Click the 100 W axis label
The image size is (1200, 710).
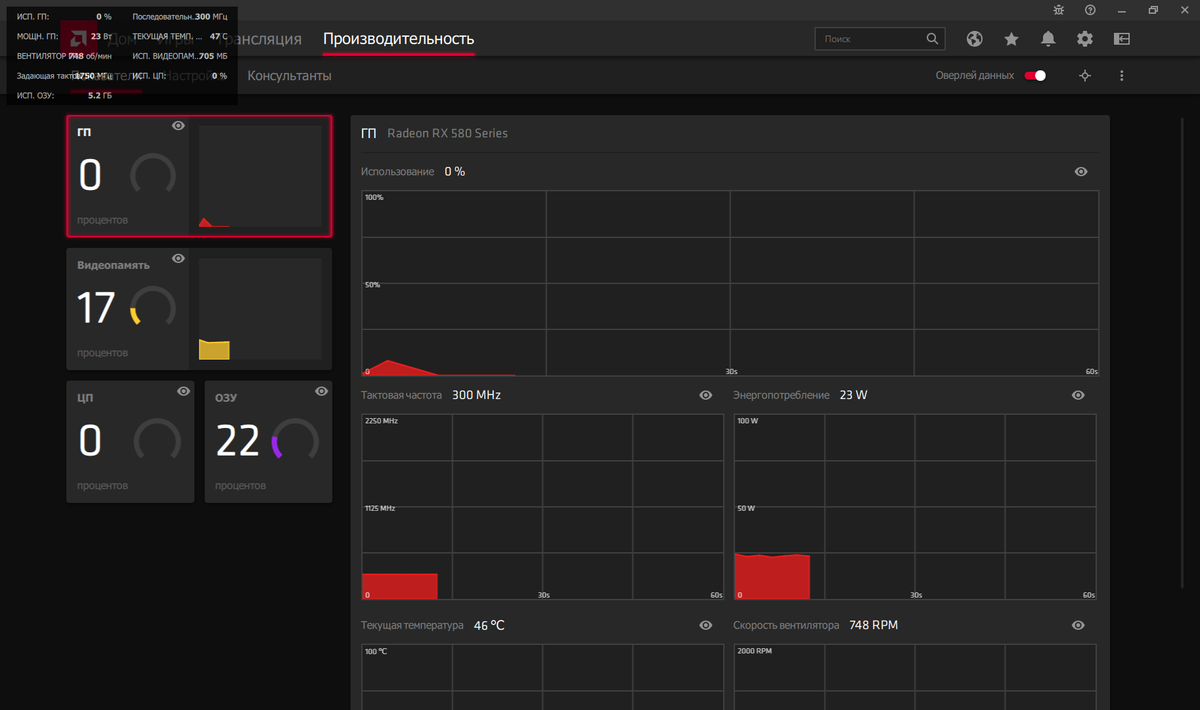[747, 421]
